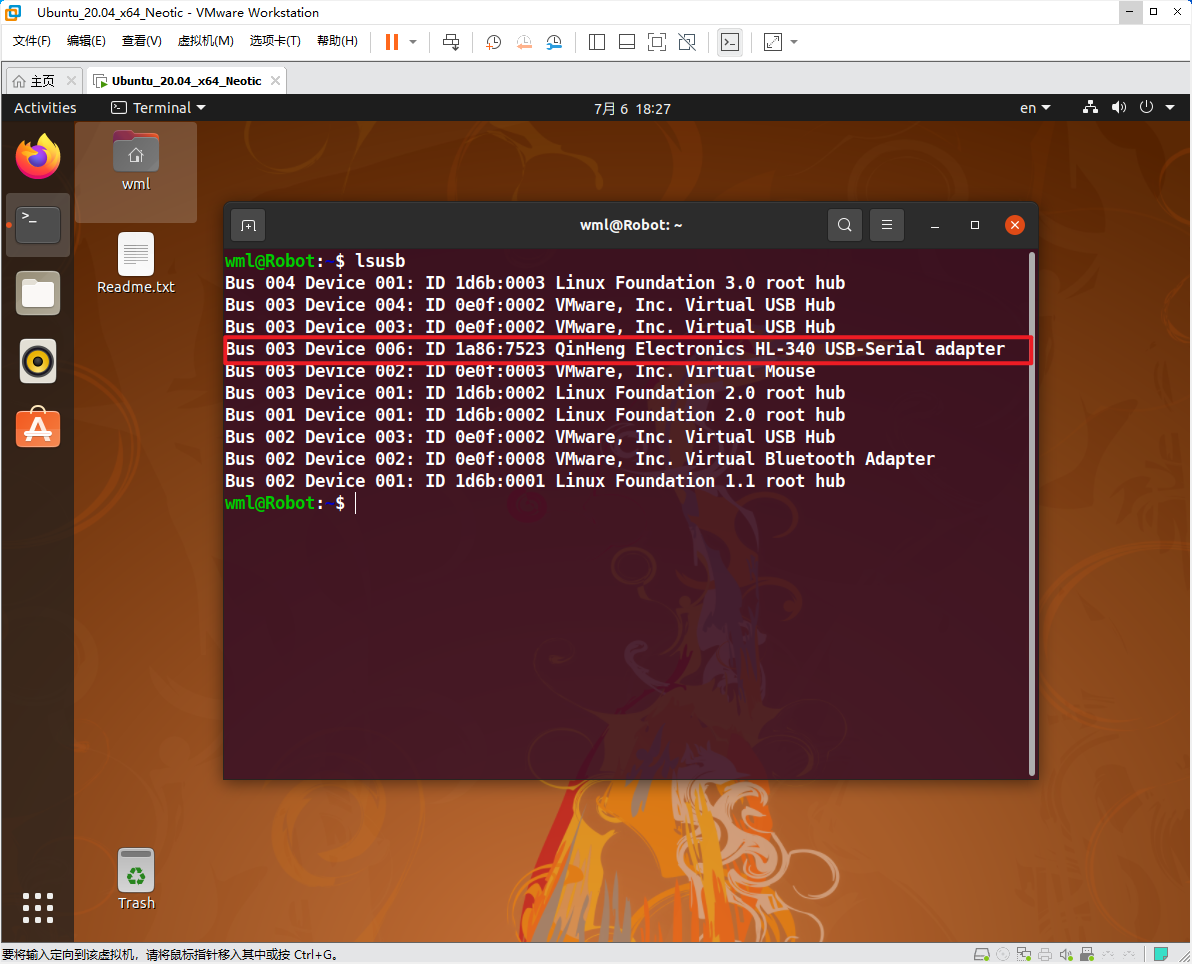Click the terminal search button
Image resolution: width=1192 pixels, height=964 pixels.
pos(845,225)
